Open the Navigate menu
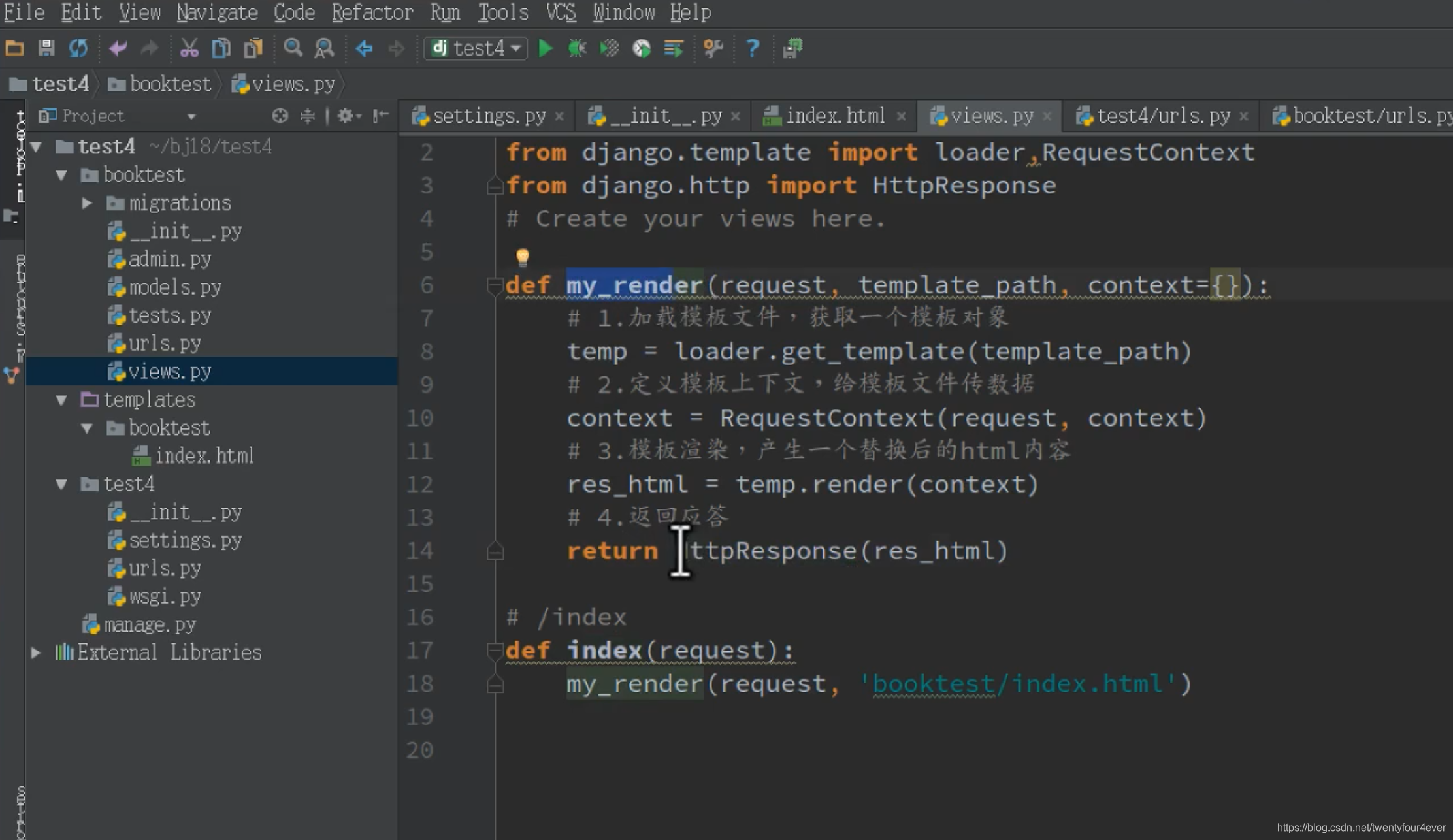This screenshot has height=840, width=1453. coord(217,12)
